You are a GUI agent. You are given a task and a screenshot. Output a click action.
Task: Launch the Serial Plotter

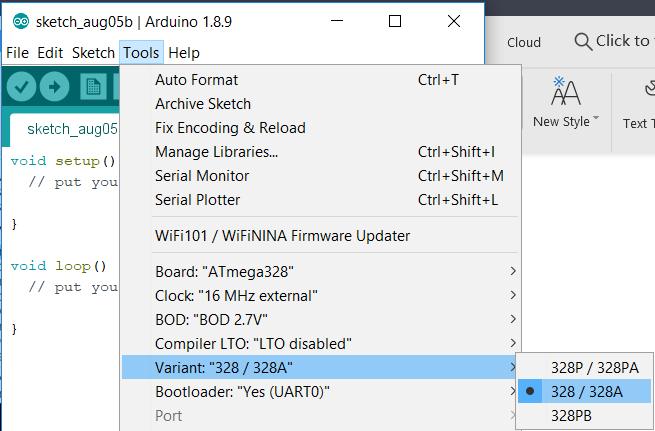coord(320,200)
